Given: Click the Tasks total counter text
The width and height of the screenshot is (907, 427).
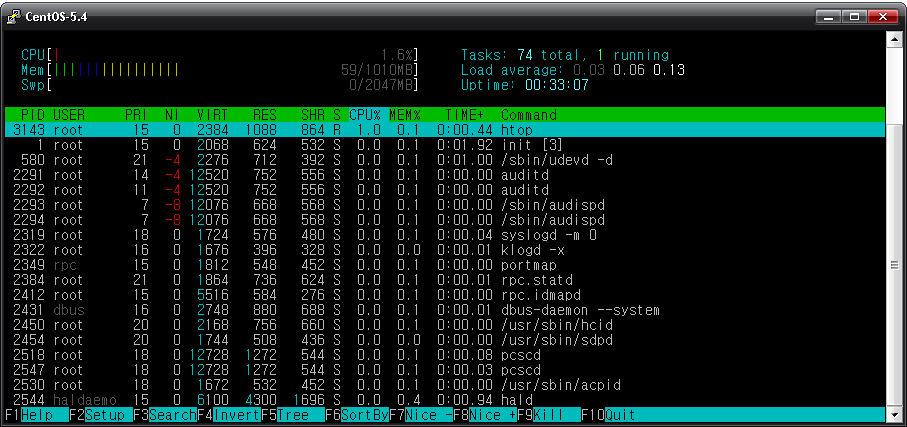Looking at the screenshot, I should [x=565, y=55].
